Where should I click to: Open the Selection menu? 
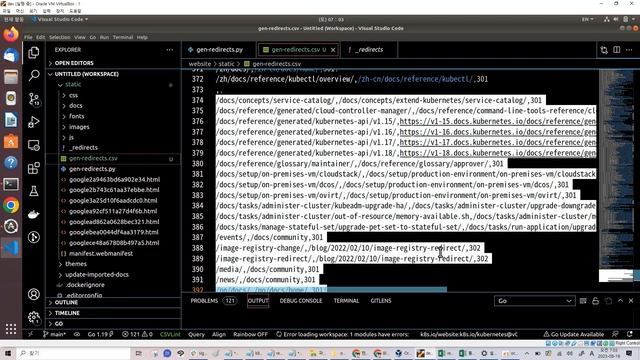60,37
